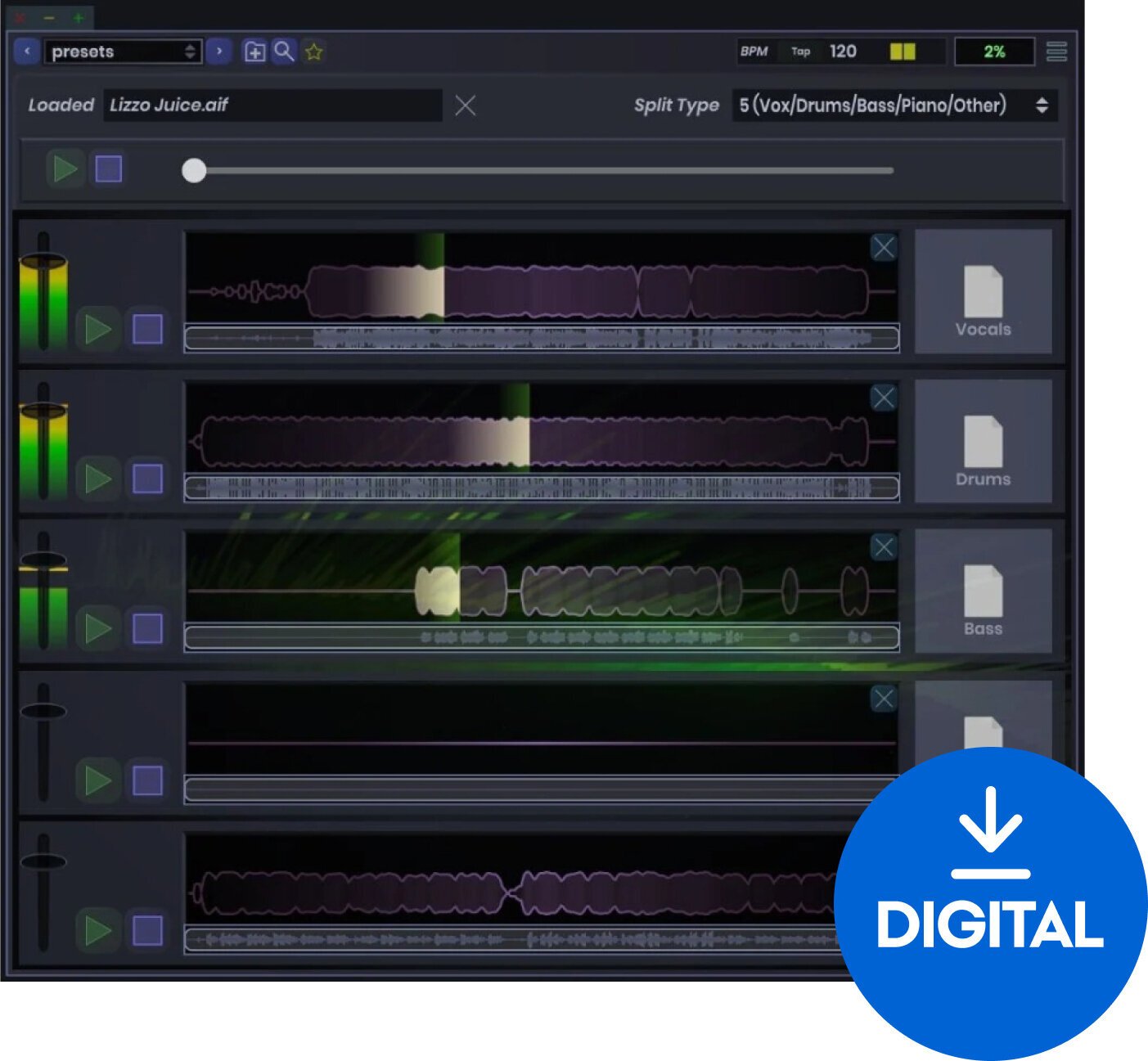Click the fourth stem empty waveform
This screenshot has width=1148, height=1061.
pos(542,729)
